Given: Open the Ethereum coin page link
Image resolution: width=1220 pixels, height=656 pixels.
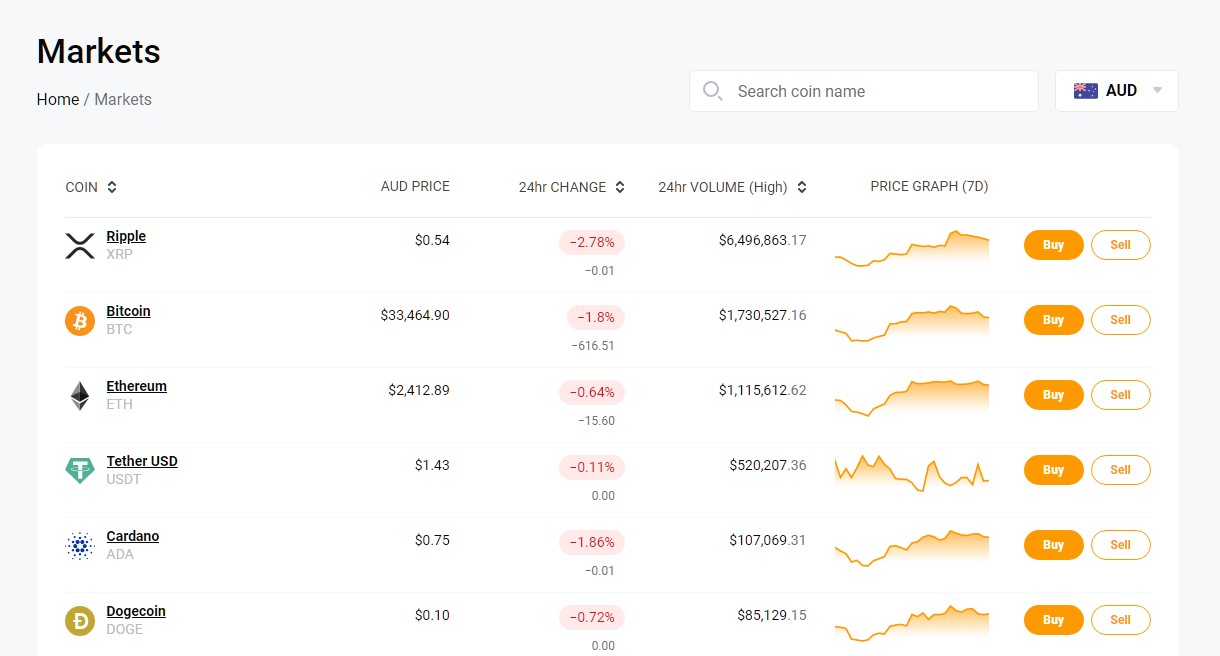Looking at the screenshot, I should [x=137, y=387].
